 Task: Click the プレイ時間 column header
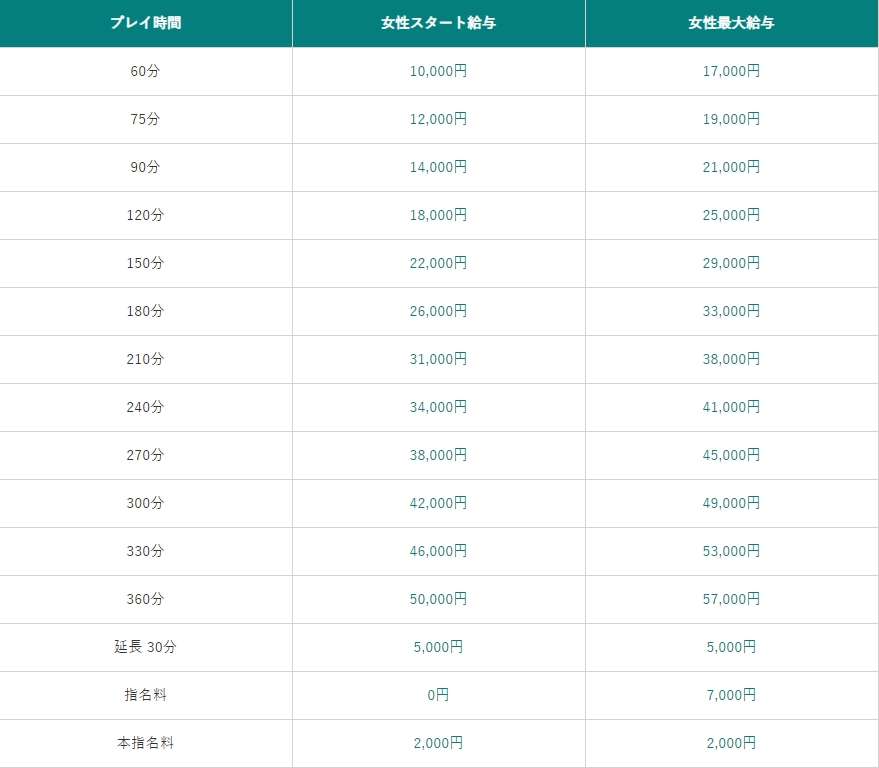pos(146,23)
